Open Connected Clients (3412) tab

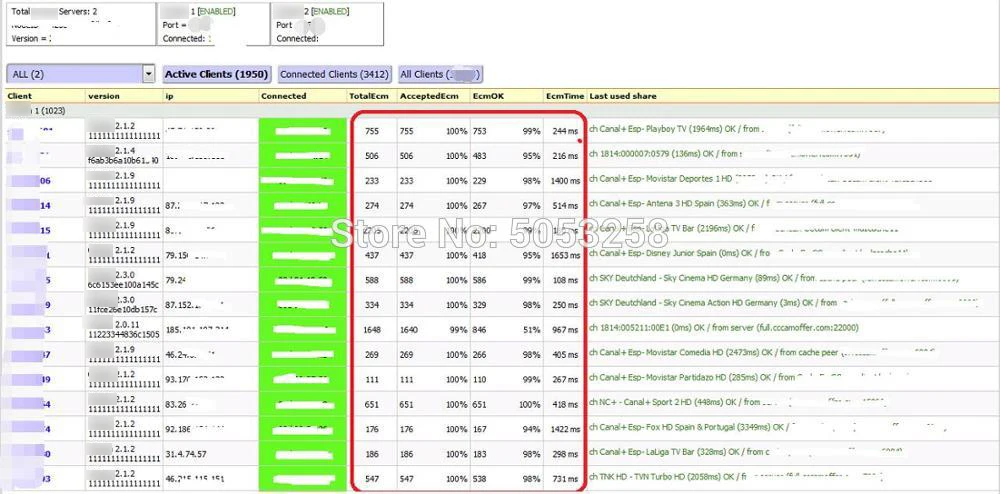point(334,74)
